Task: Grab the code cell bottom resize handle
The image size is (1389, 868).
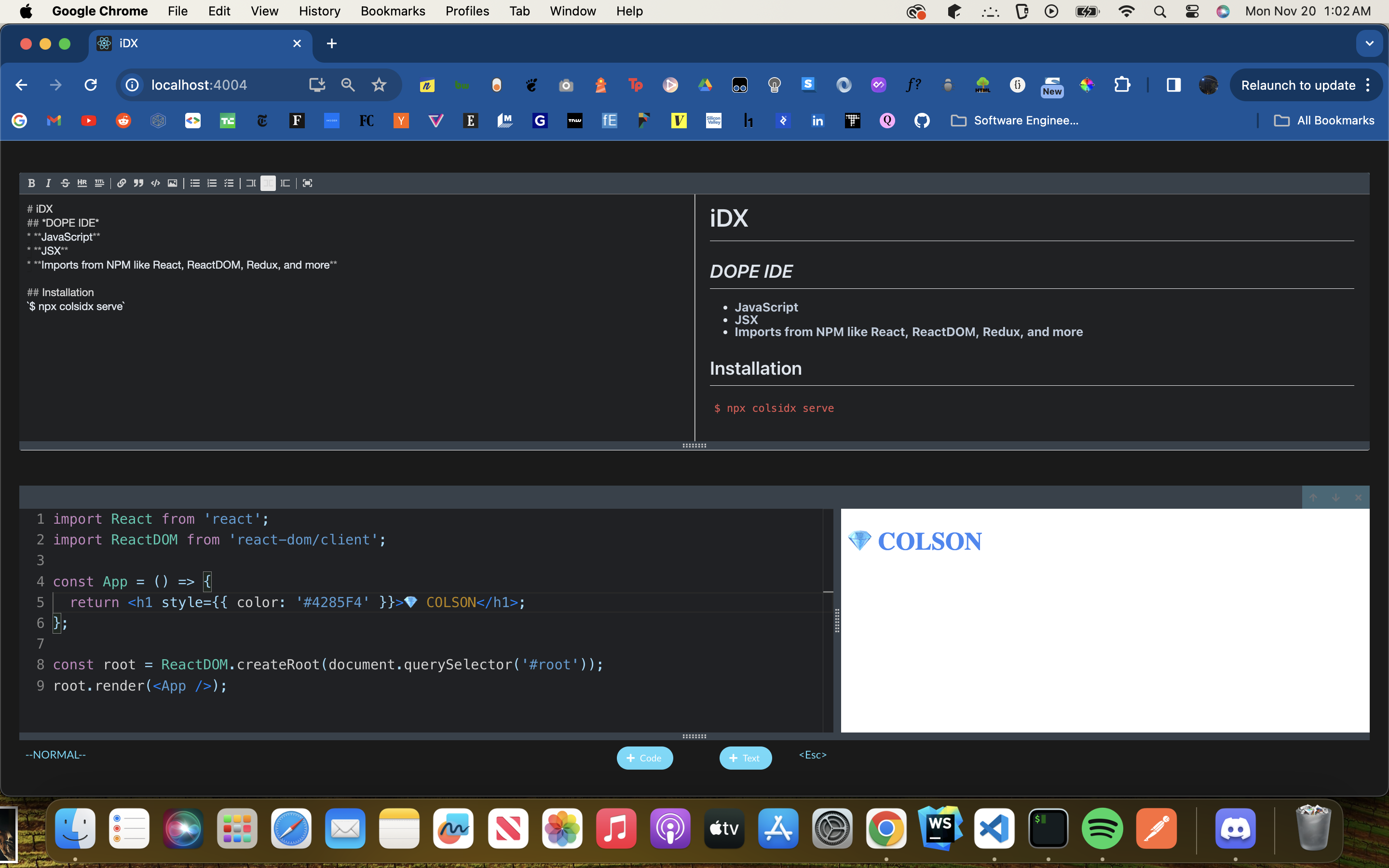Action: tap(694, 736)
